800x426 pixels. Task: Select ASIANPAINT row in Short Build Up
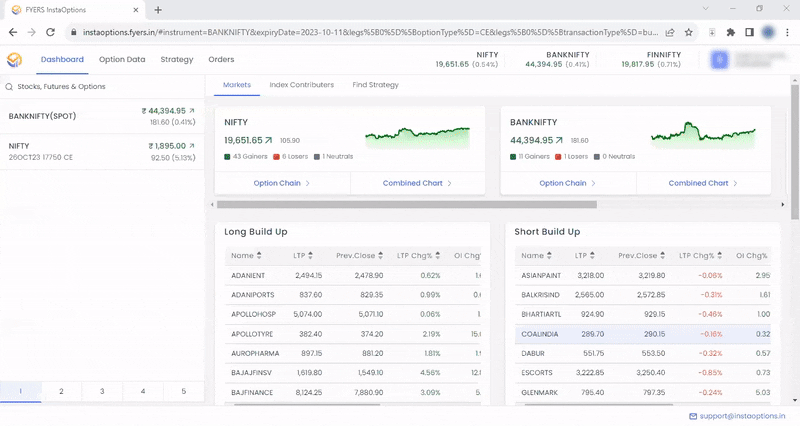[x=643, y=275]
